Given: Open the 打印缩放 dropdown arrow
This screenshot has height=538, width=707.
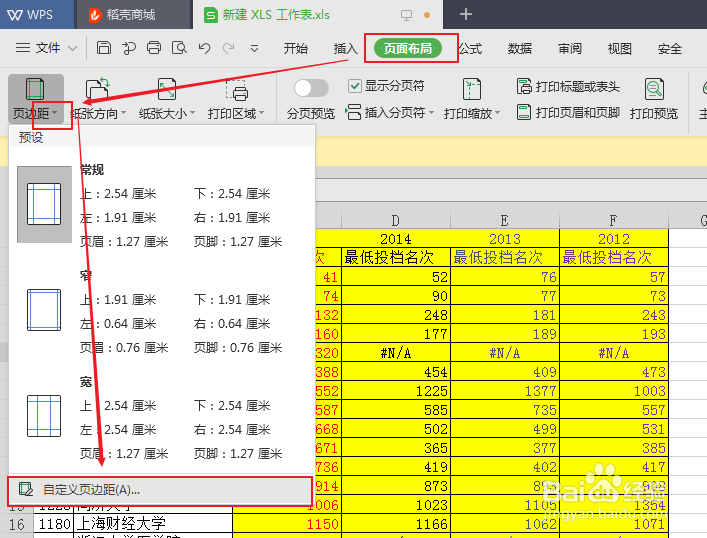Looking at the screenshot, I should [498, 113].
